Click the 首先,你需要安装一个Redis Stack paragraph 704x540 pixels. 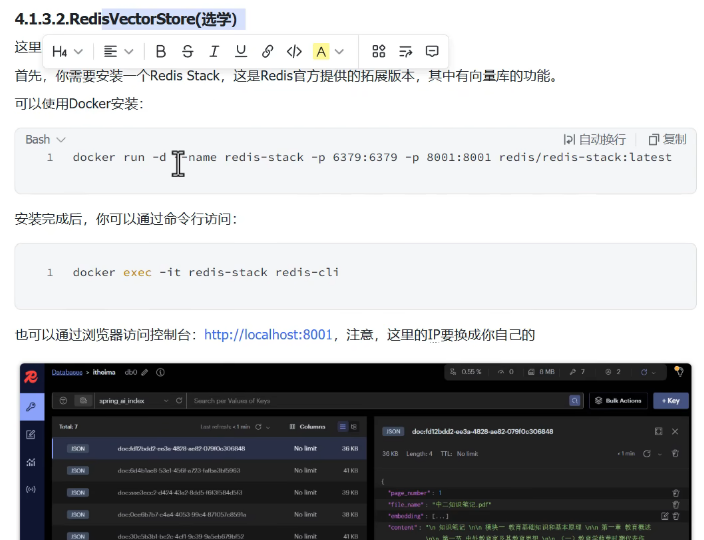coord(287,76)
